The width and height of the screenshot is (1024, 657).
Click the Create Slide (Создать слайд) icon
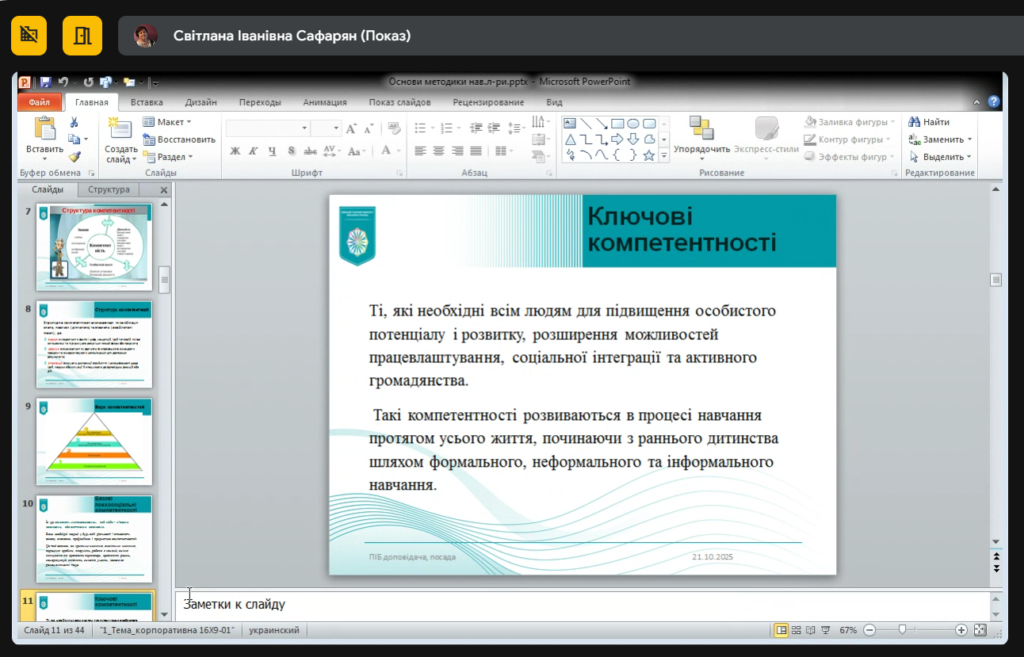121,128
